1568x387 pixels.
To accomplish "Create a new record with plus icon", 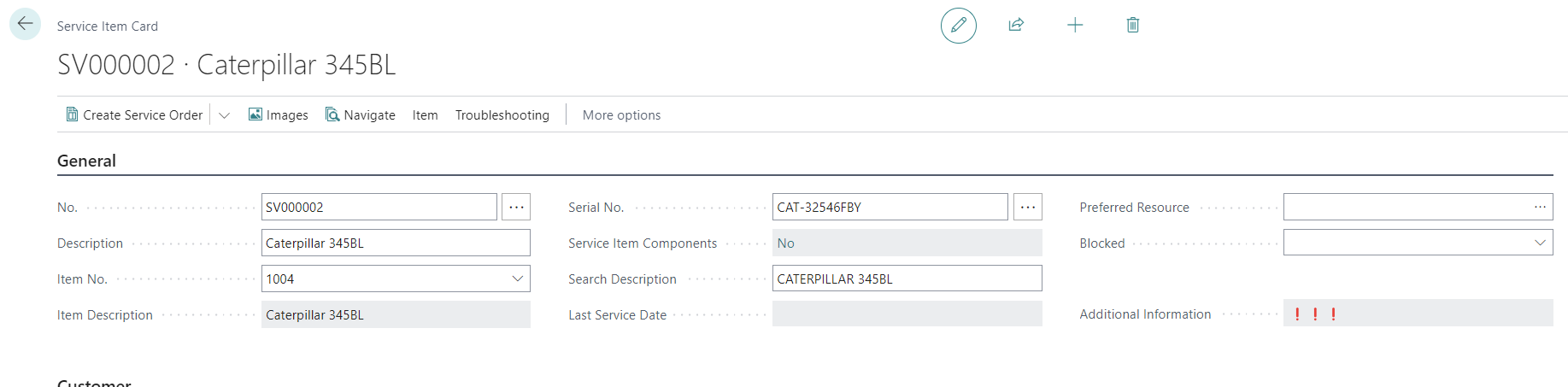I will point(1075,25).
